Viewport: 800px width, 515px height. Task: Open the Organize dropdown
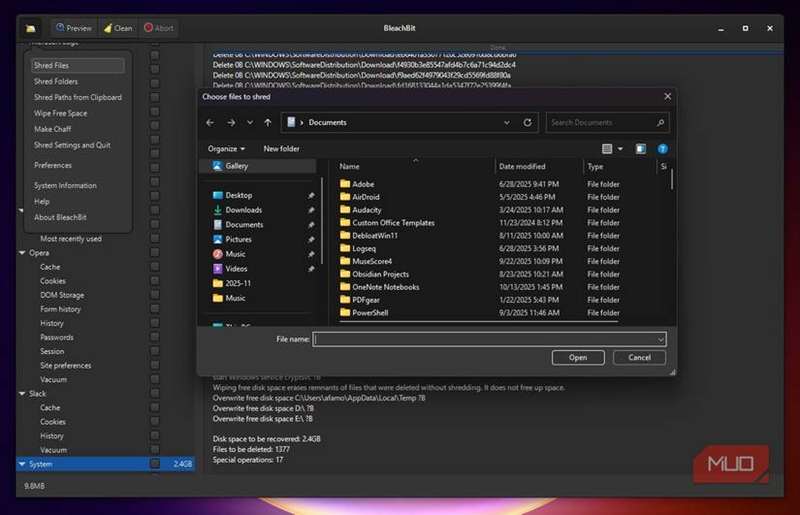(226, 149)
